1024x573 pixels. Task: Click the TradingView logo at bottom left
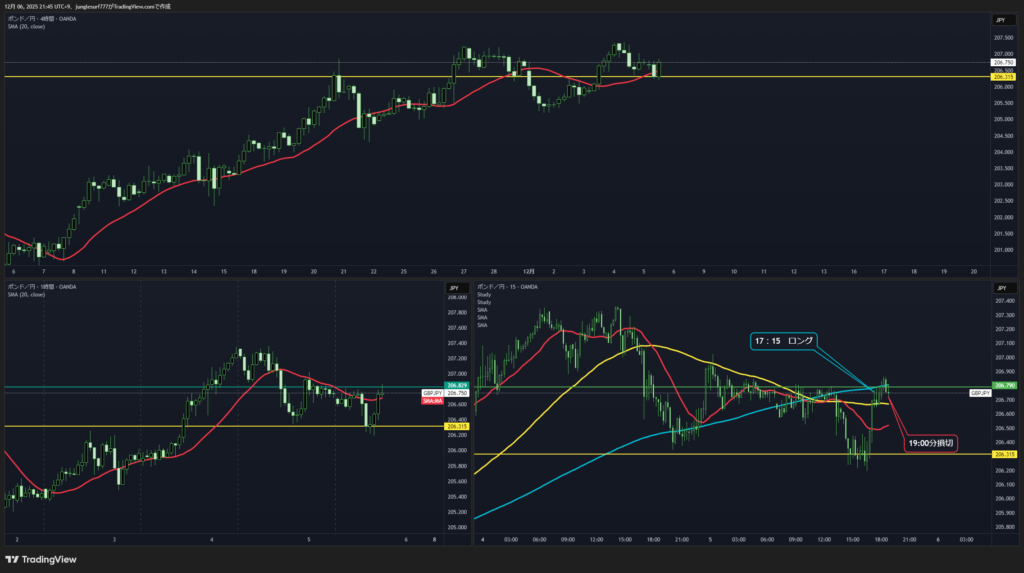point(41,559)
